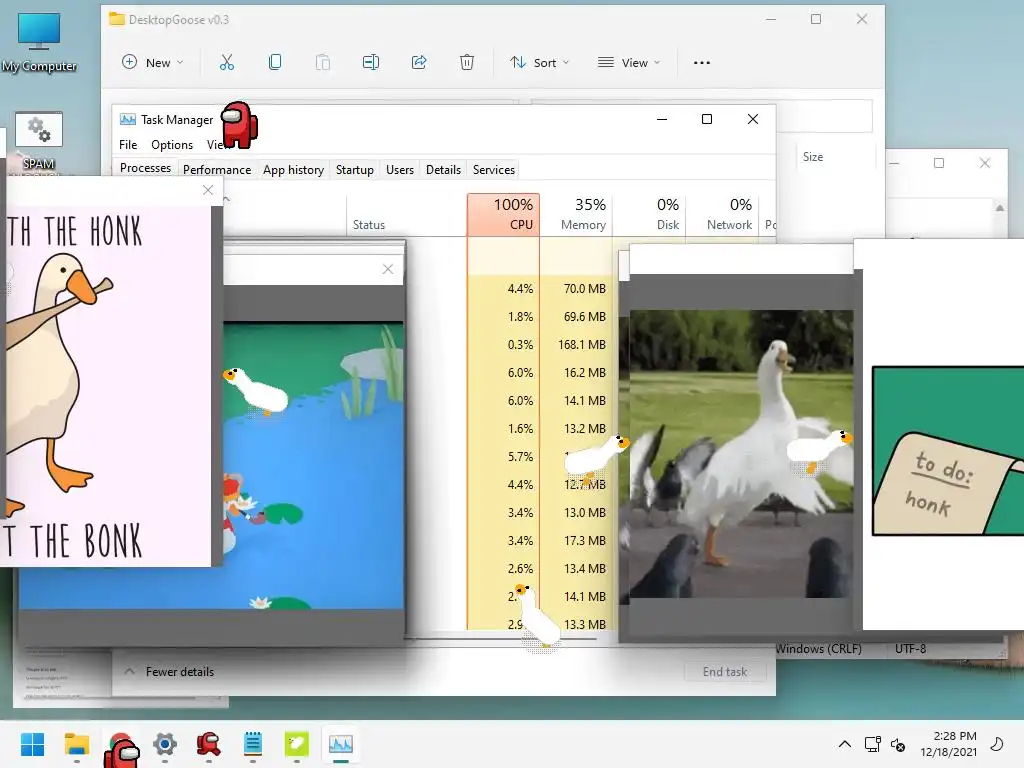Open the New dropdown in File Explorer
The width and height of the screenshot is (1024, 768).
tap(153, 63)
